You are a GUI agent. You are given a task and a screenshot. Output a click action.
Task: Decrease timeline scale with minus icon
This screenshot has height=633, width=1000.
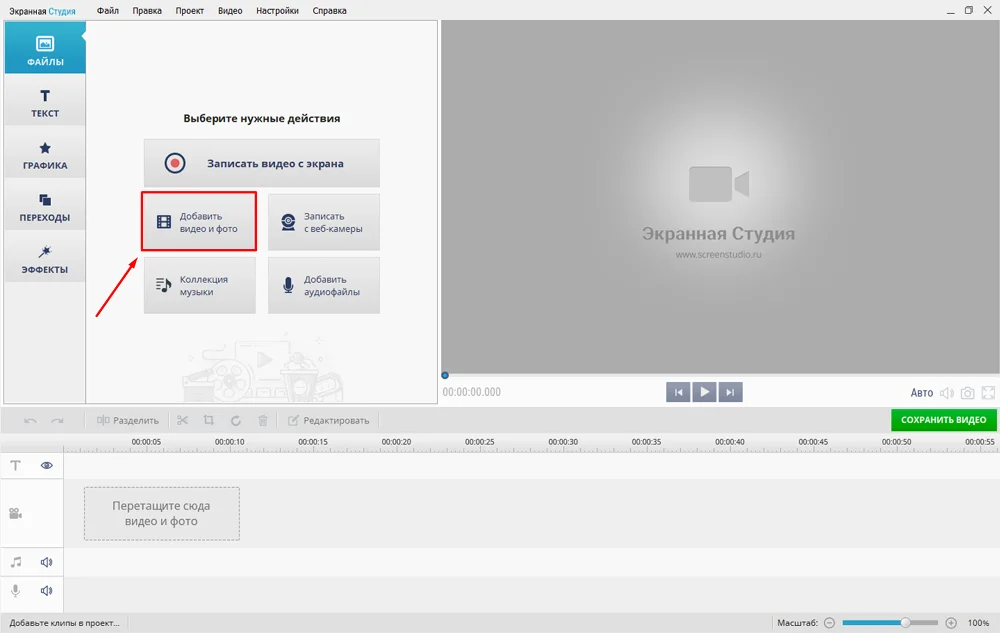tap(830, 623)
